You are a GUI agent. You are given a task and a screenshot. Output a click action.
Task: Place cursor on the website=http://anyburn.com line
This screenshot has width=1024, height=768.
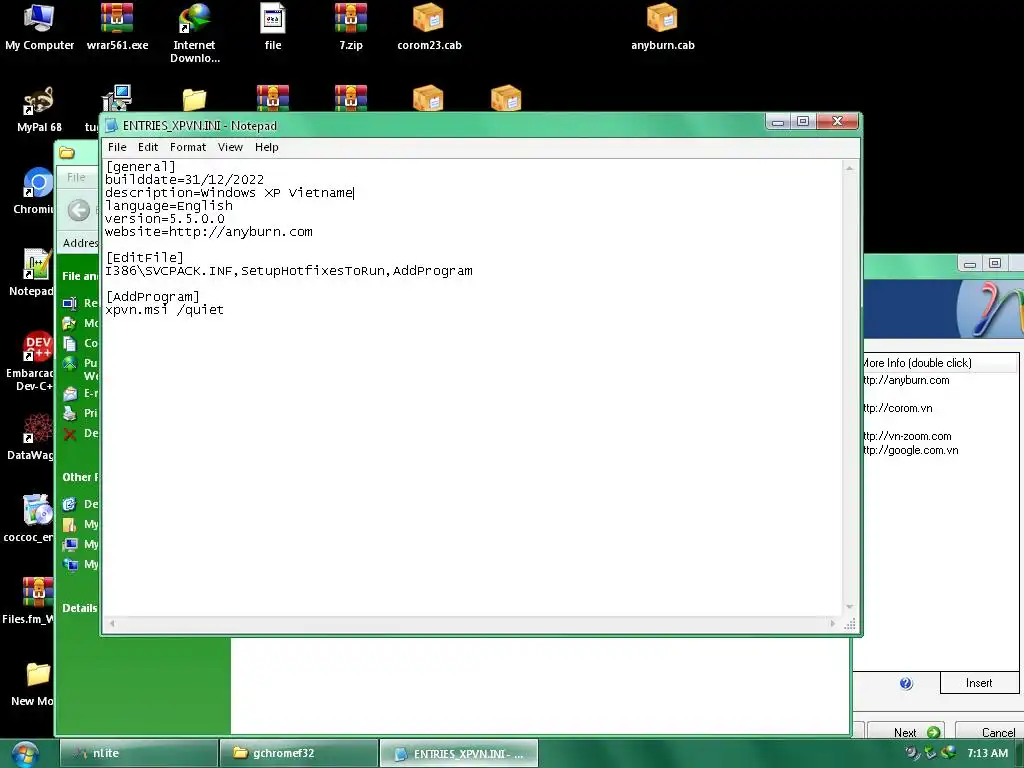coord(208,232)
